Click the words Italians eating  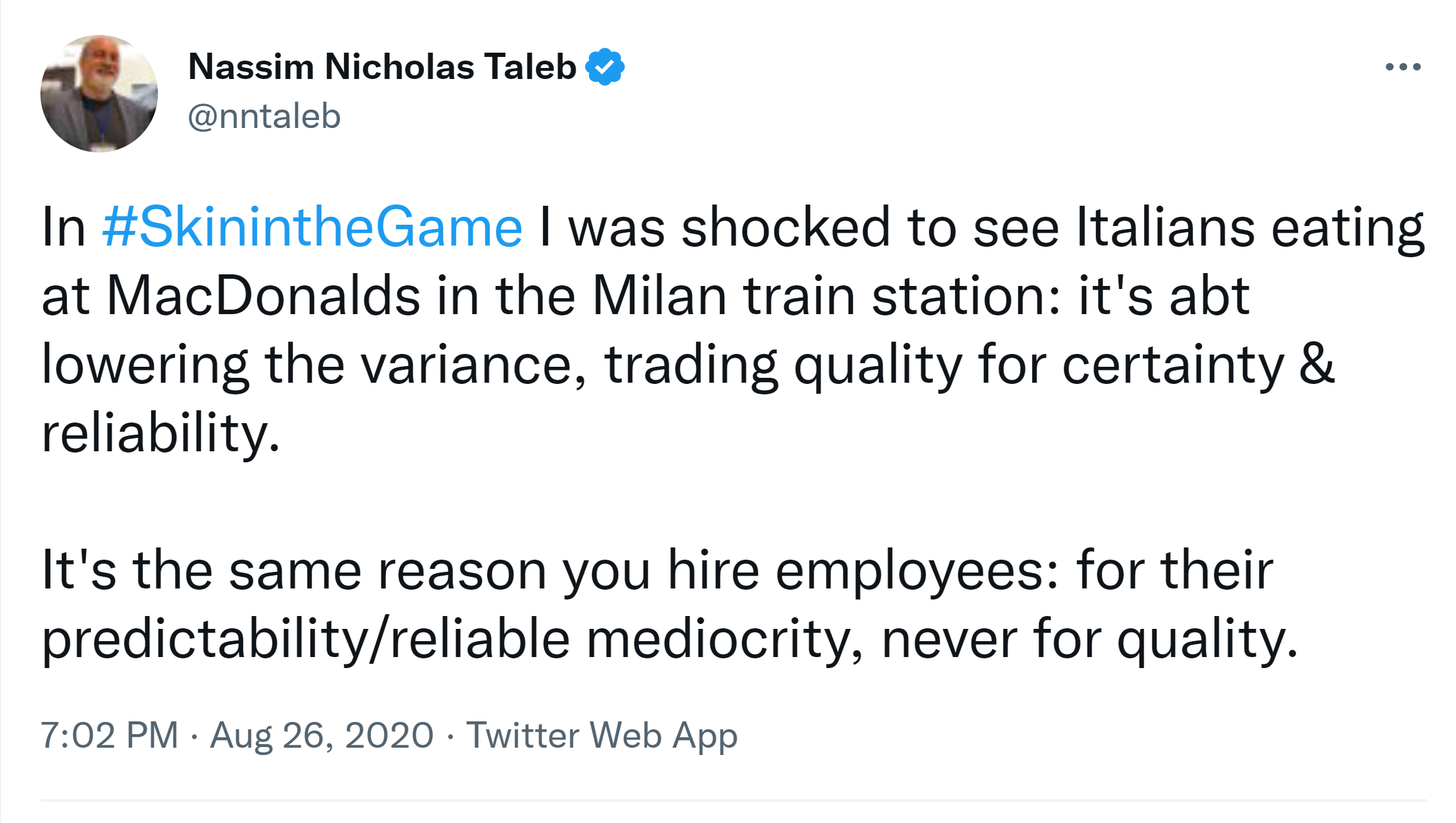pyautogui.click(x=1249, y=228)
